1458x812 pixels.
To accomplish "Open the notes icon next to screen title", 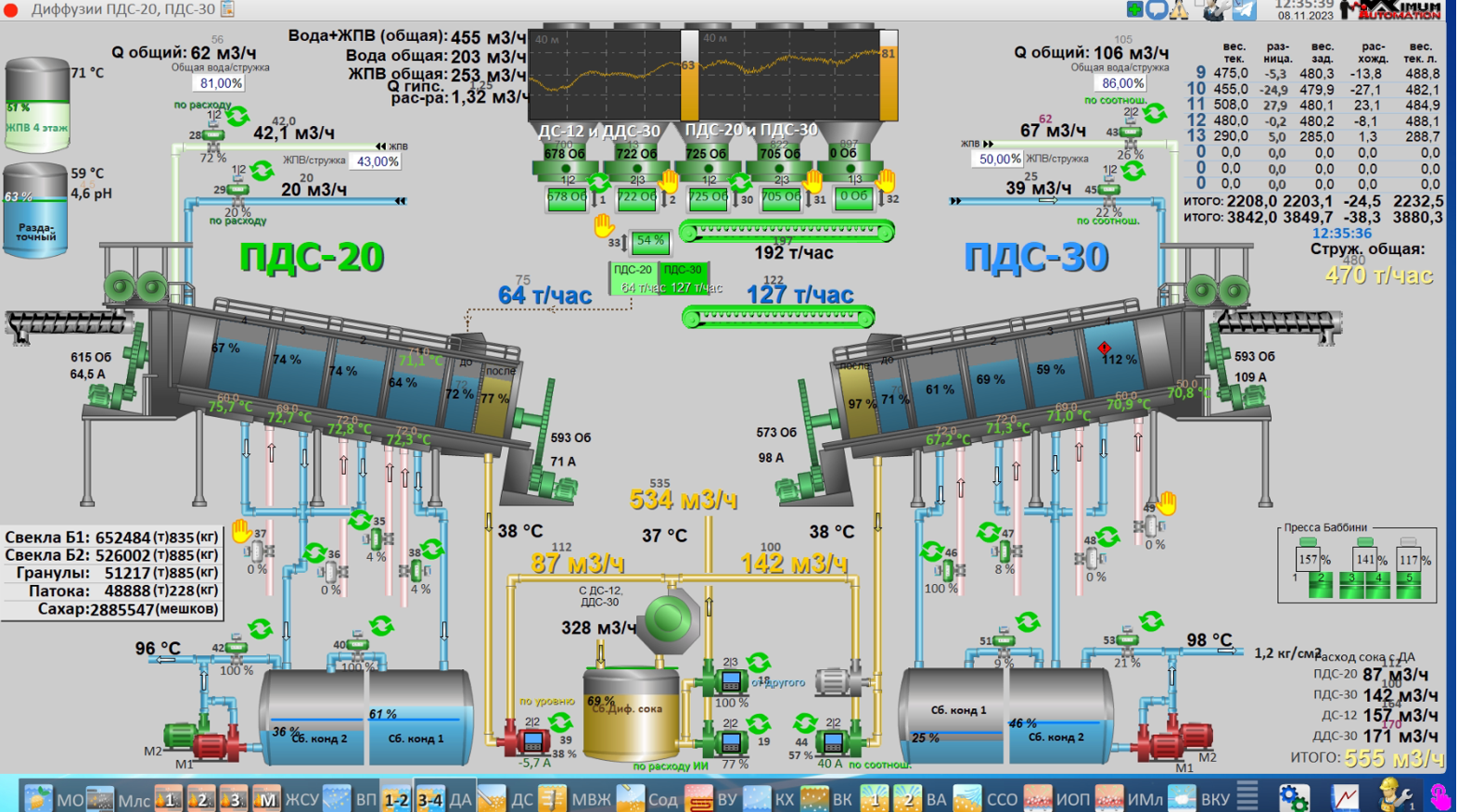I will coord(227,9).
